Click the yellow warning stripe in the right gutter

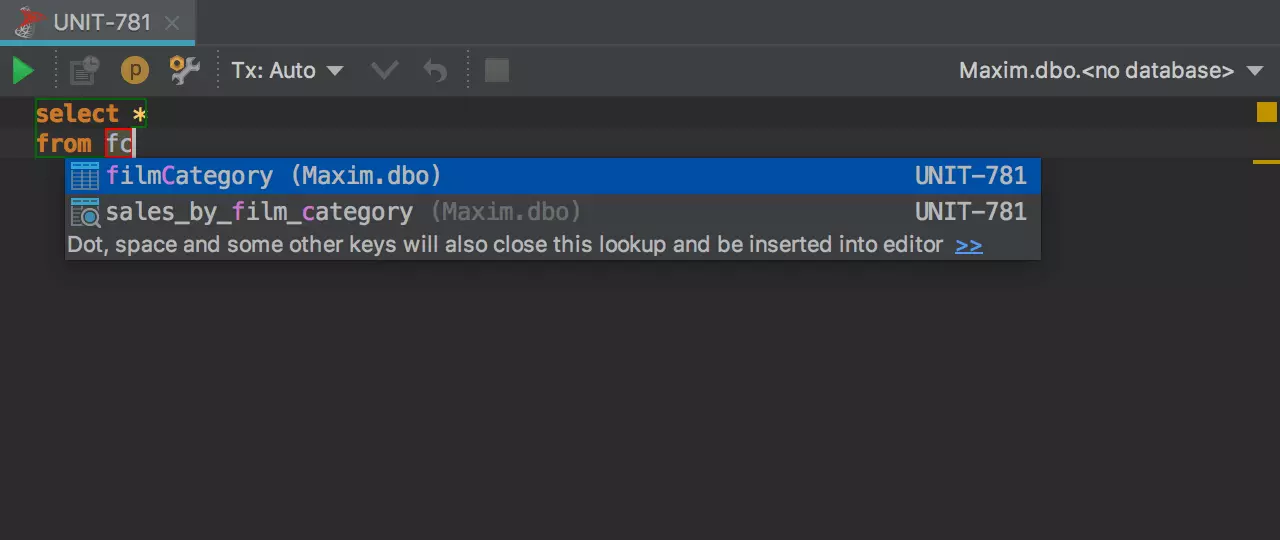[1266, 161]
